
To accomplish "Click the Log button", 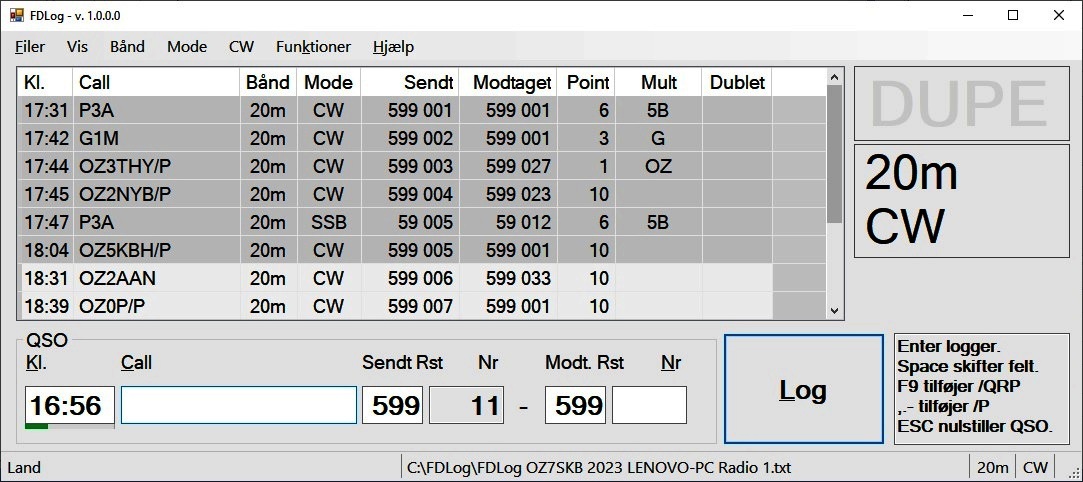I will pos(803,389).
